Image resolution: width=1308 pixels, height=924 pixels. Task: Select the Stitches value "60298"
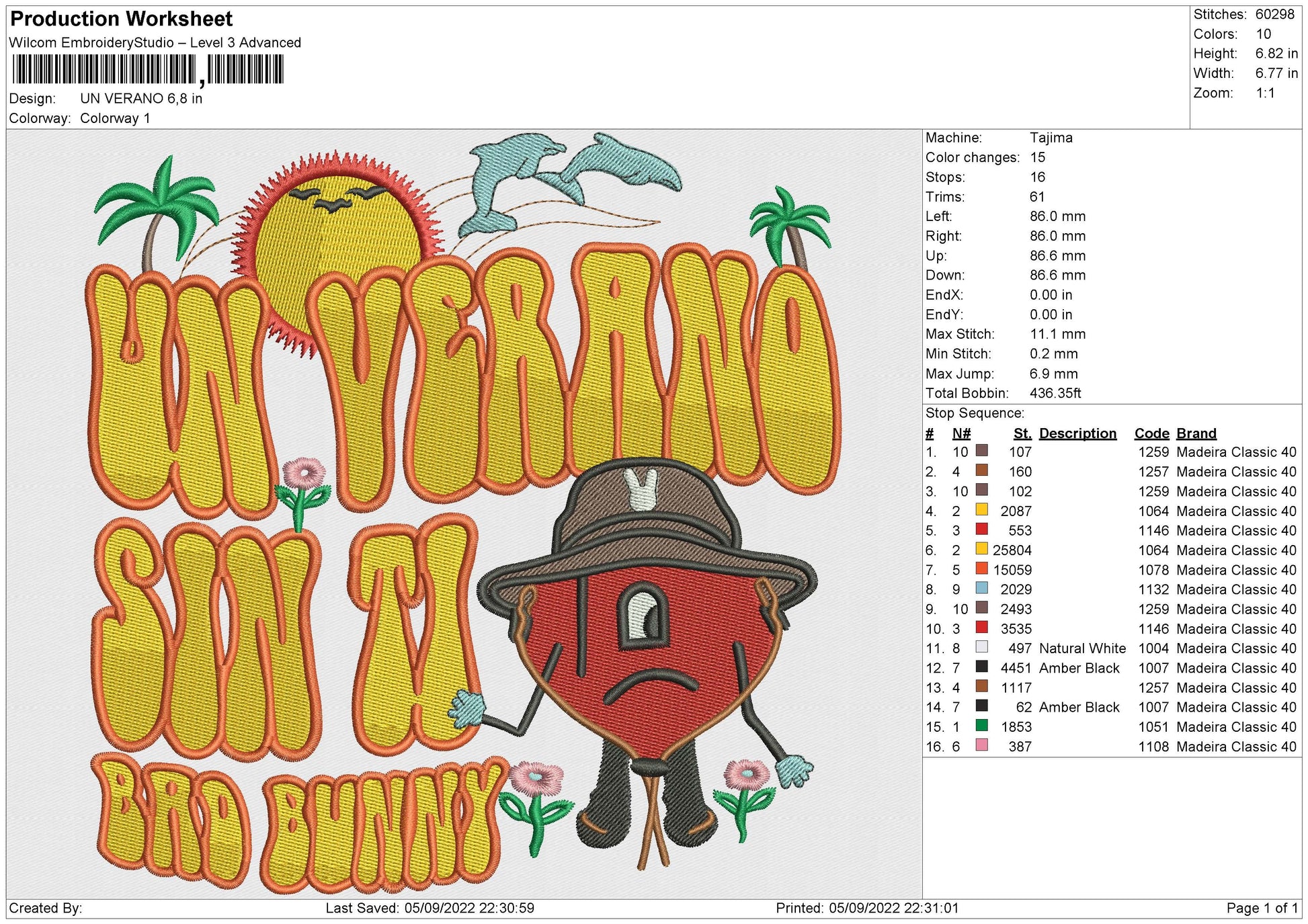(x=1275, y=14)
